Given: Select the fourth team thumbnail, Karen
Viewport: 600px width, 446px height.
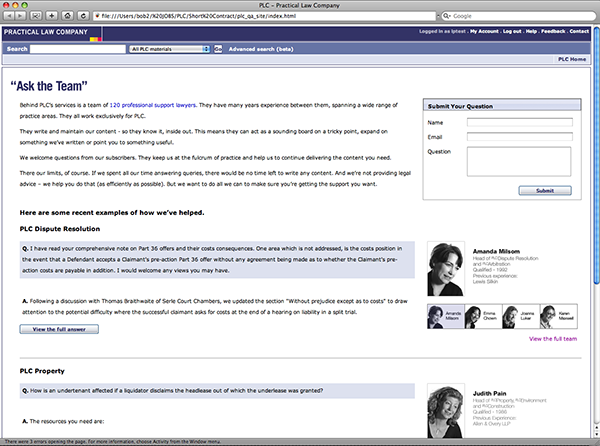Looking at the screenshot, I should click(x=558, y=316).
